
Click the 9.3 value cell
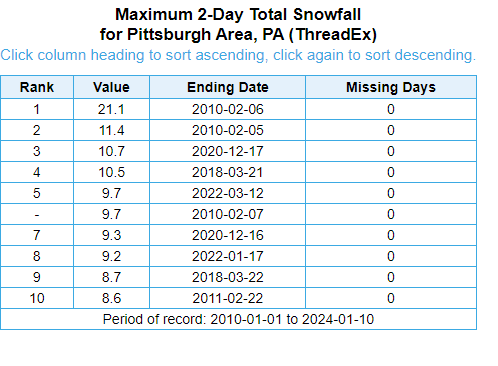pos(111,235)
